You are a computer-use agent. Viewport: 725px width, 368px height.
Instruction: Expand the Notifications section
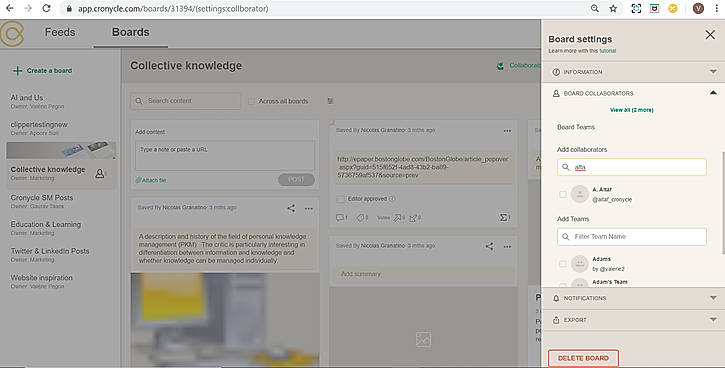[x=633, y=298]
